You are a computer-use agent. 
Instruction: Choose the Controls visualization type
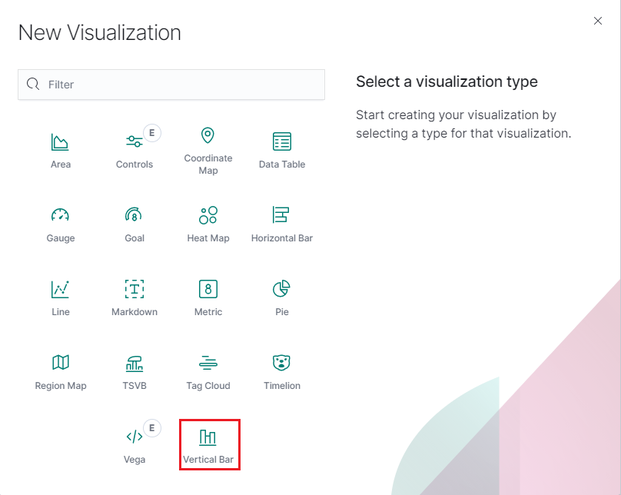point(134,148)
